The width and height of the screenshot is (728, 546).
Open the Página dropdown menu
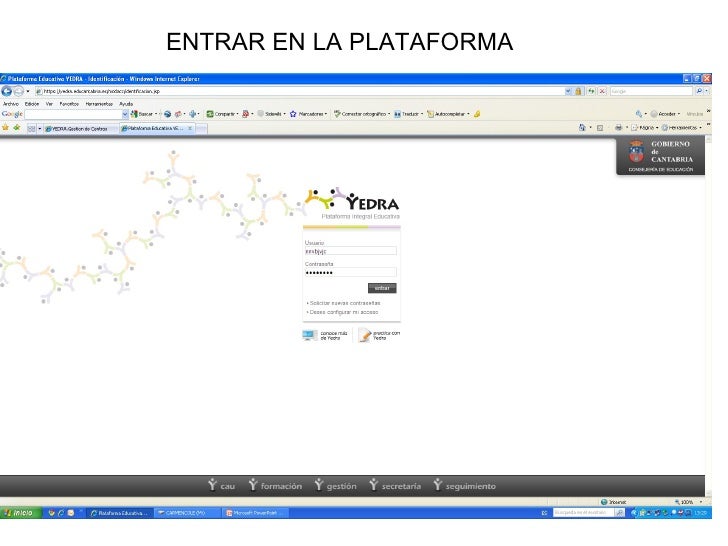click(644, 128)
